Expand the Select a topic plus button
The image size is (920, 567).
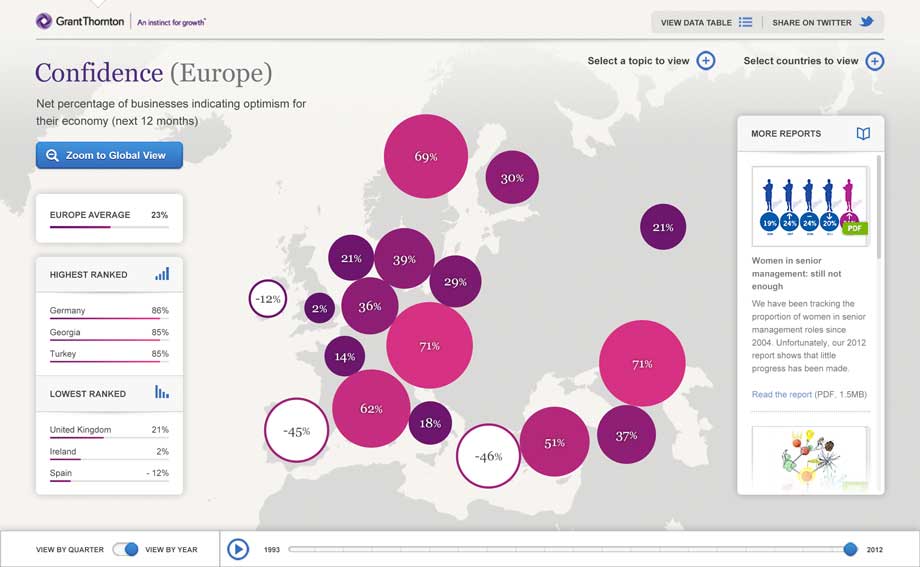[706, 61]
